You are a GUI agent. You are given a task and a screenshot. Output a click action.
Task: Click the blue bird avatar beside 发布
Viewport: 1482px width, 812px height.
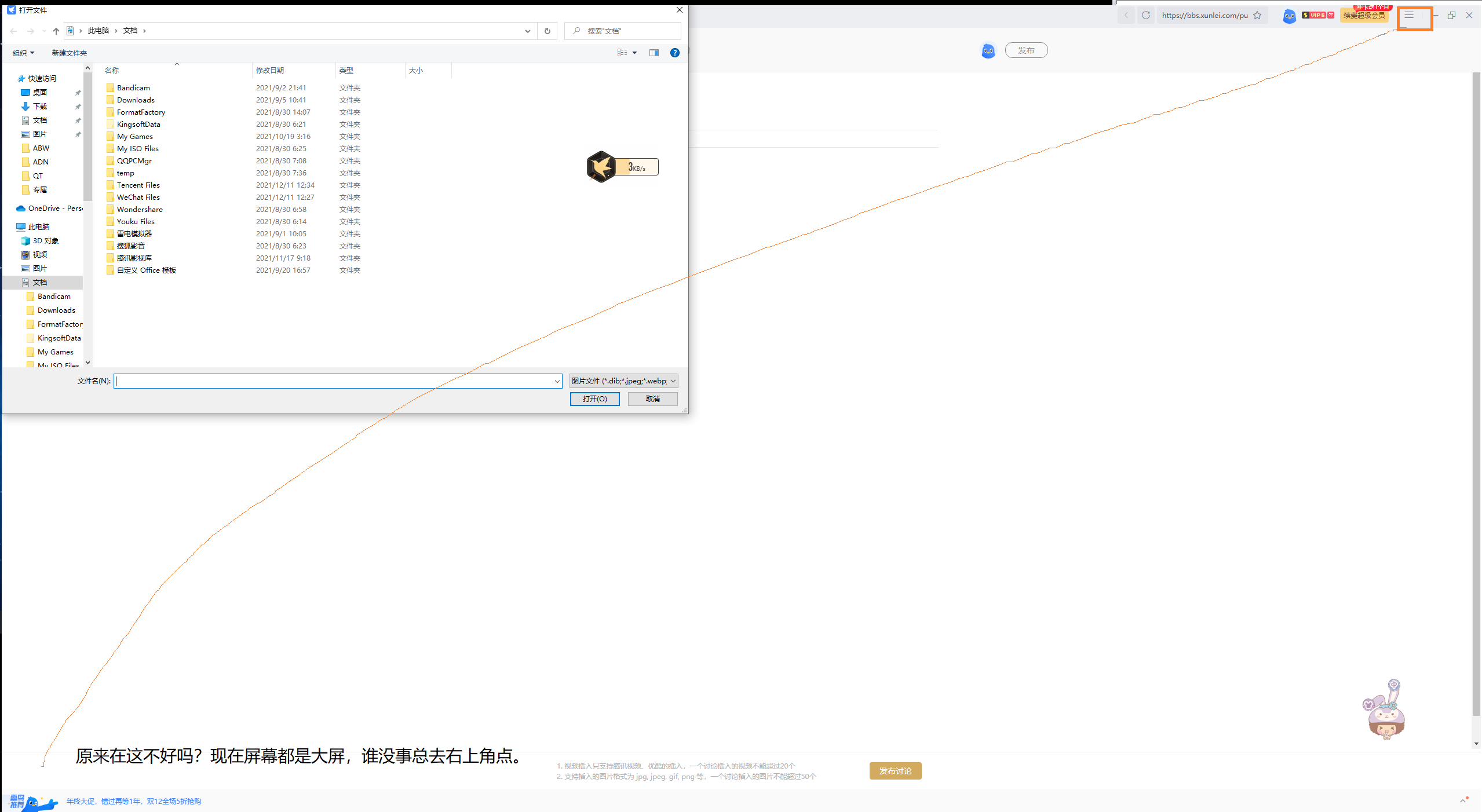(988, 51)
